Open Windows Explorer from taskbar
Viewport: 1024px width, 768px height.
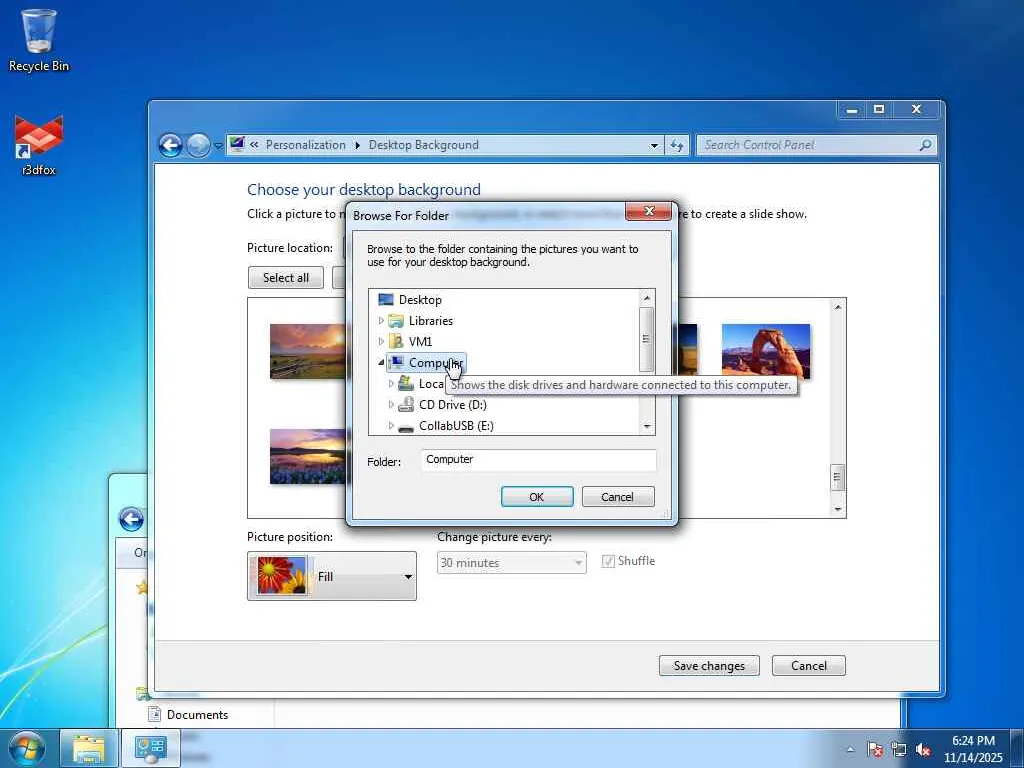89,748
